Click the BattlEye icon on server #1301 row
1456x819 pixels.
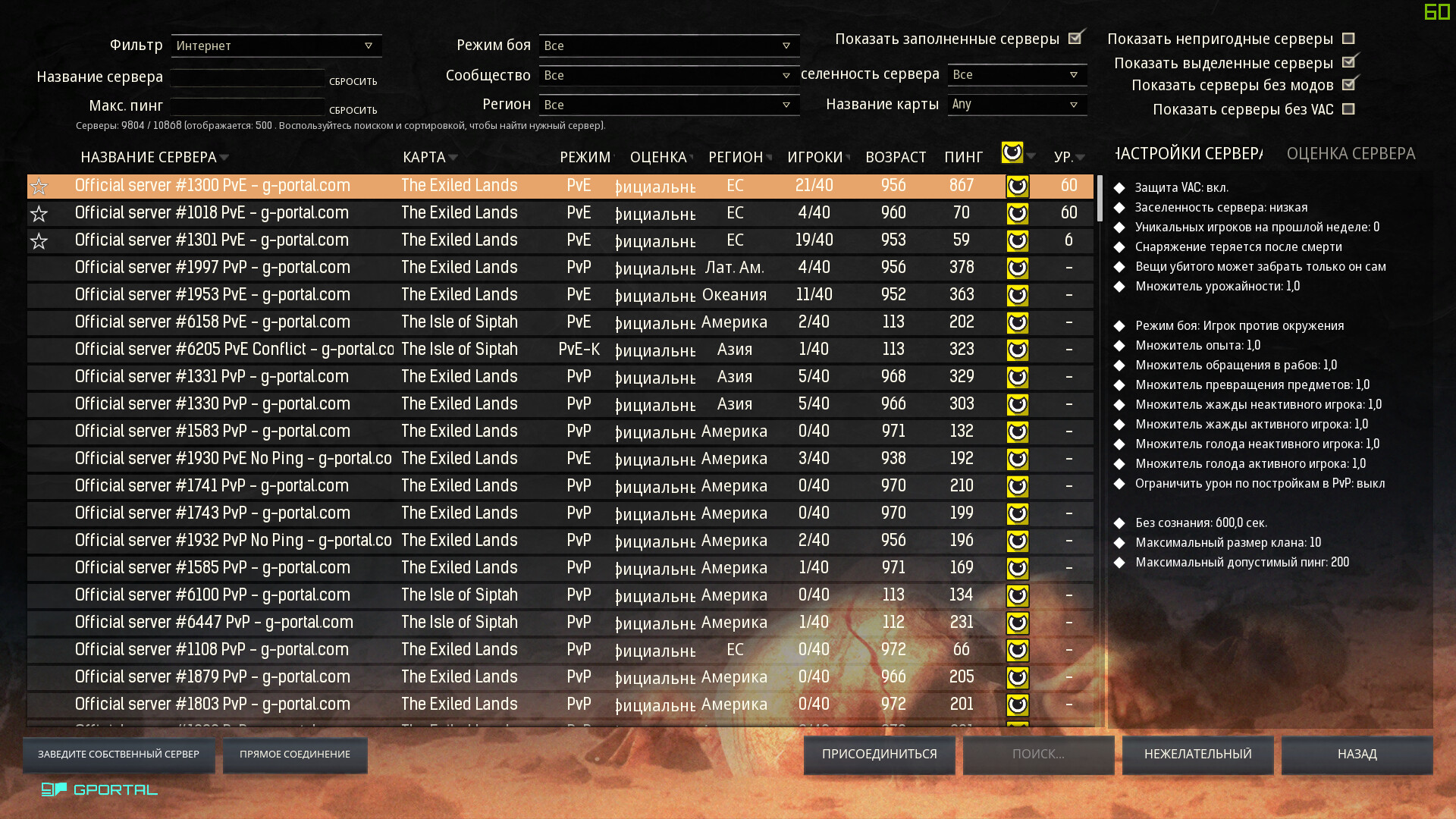[x=1018, y=241]
